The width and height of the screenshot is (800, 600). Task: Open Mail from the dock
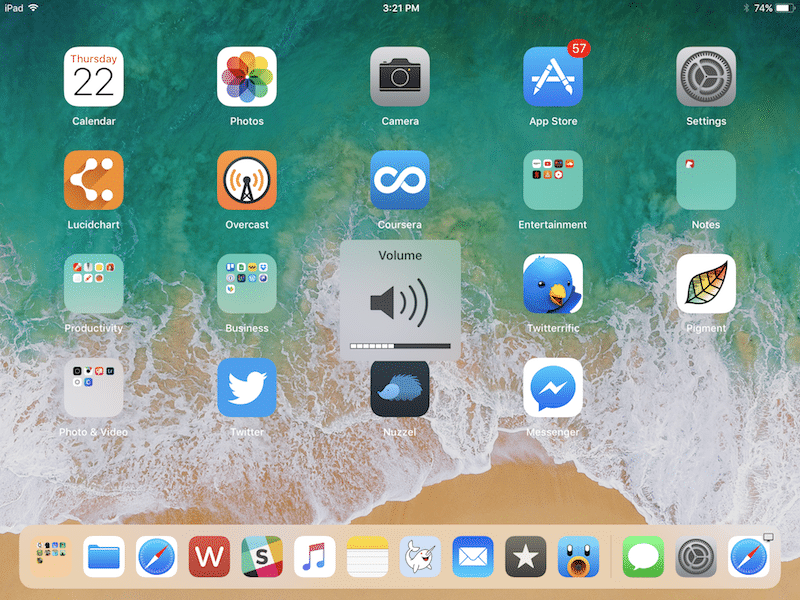(472, 557)
